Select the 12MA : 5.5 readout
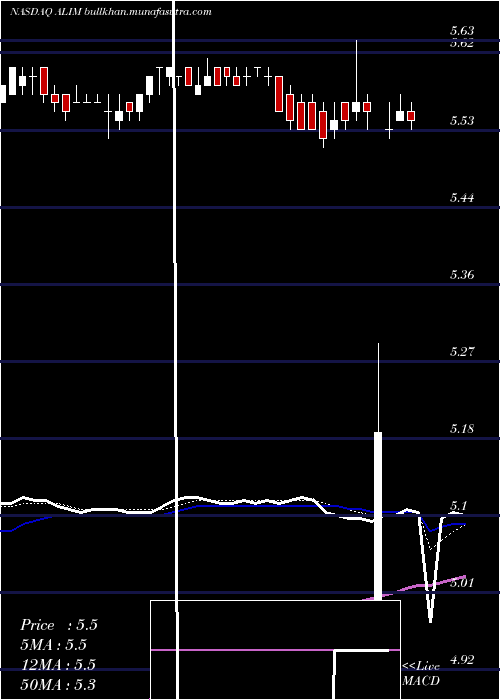The height and width of the screenshot is (700, 500). 58,665
